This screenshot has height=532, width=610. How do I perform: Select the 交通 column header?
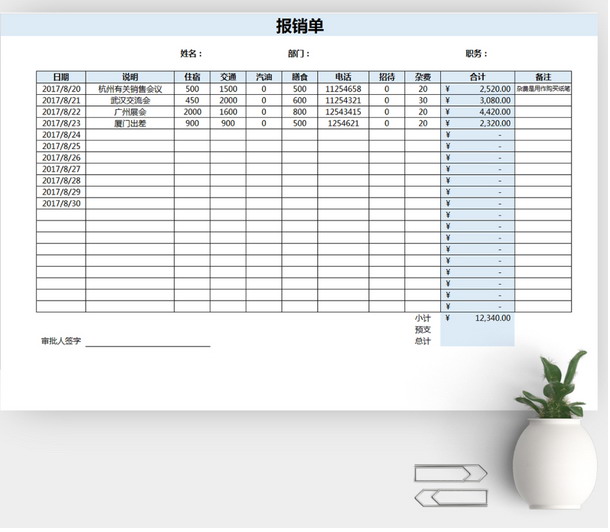[228, 77]
